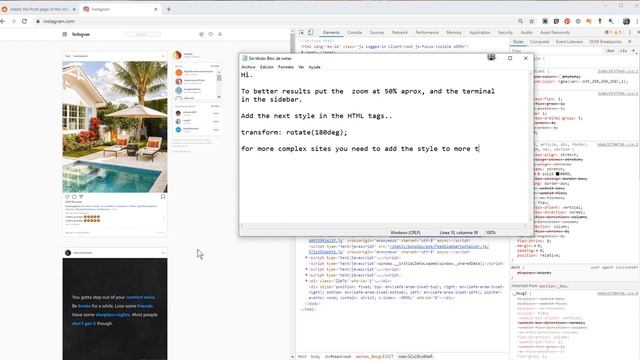Select 'body' in the DevTools breadcrumb bar
This screenshot has width=640, height=360.
(315, 356)
